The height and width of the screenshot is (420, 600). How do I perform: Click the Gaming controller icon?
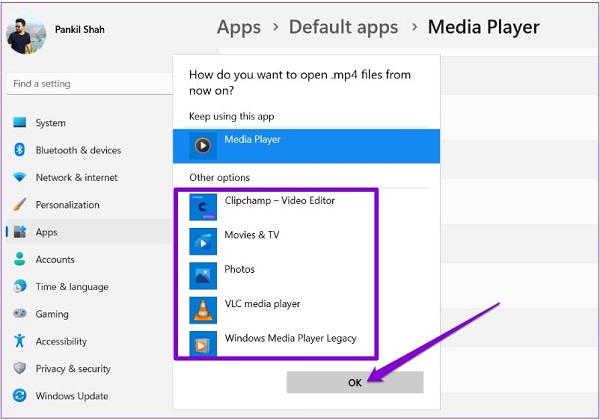coord(20,313)
